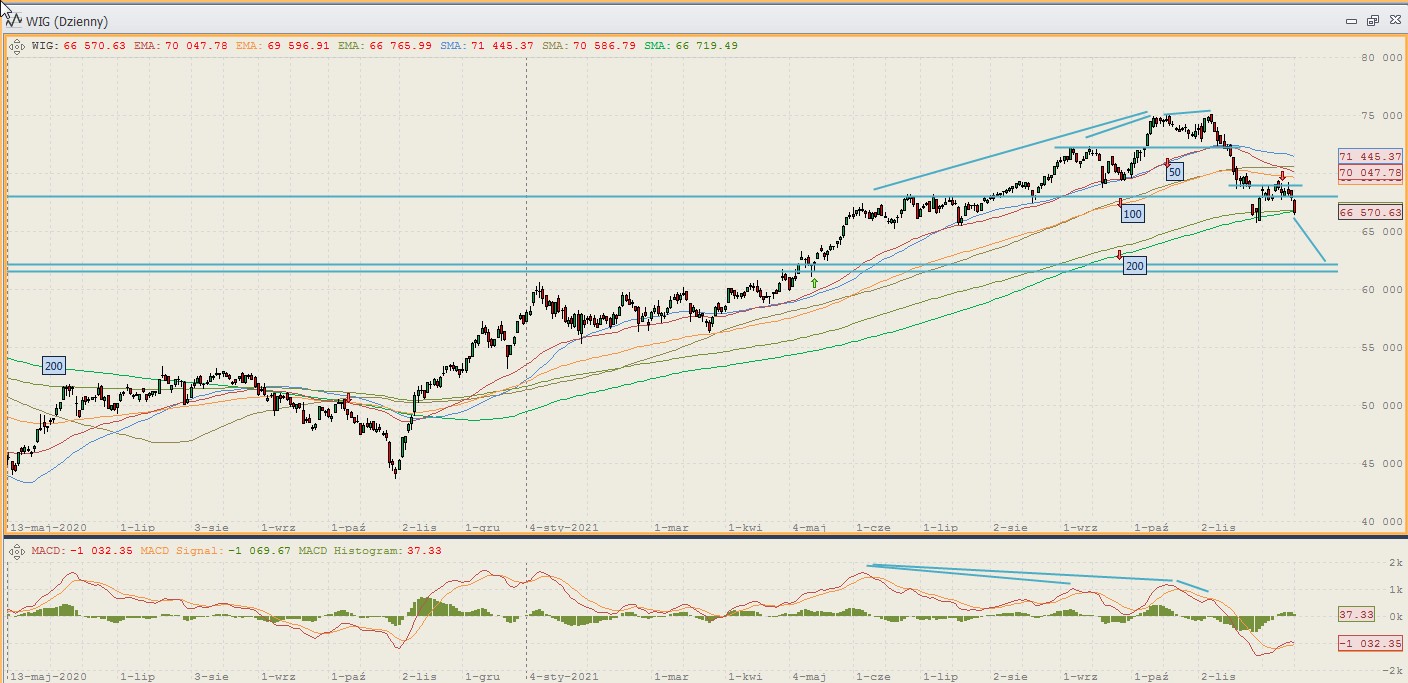Close the WIG (Dzienny) chart window
1408x683 pixels.
point(1392,20)
